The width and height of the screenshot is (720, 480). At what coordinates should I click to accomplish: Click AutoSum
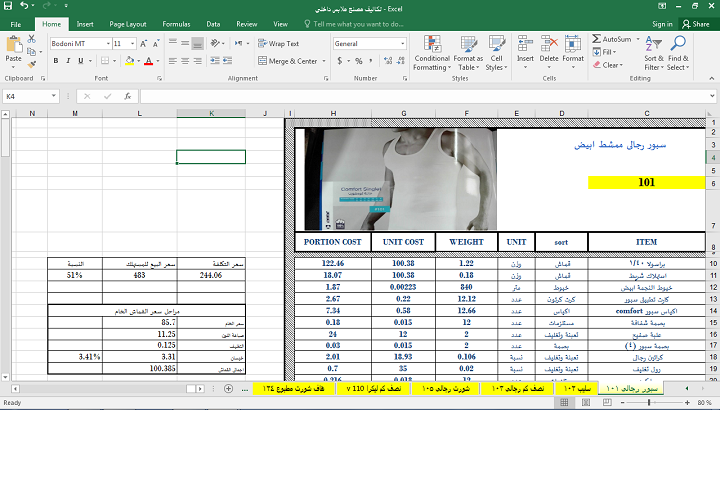612,39
